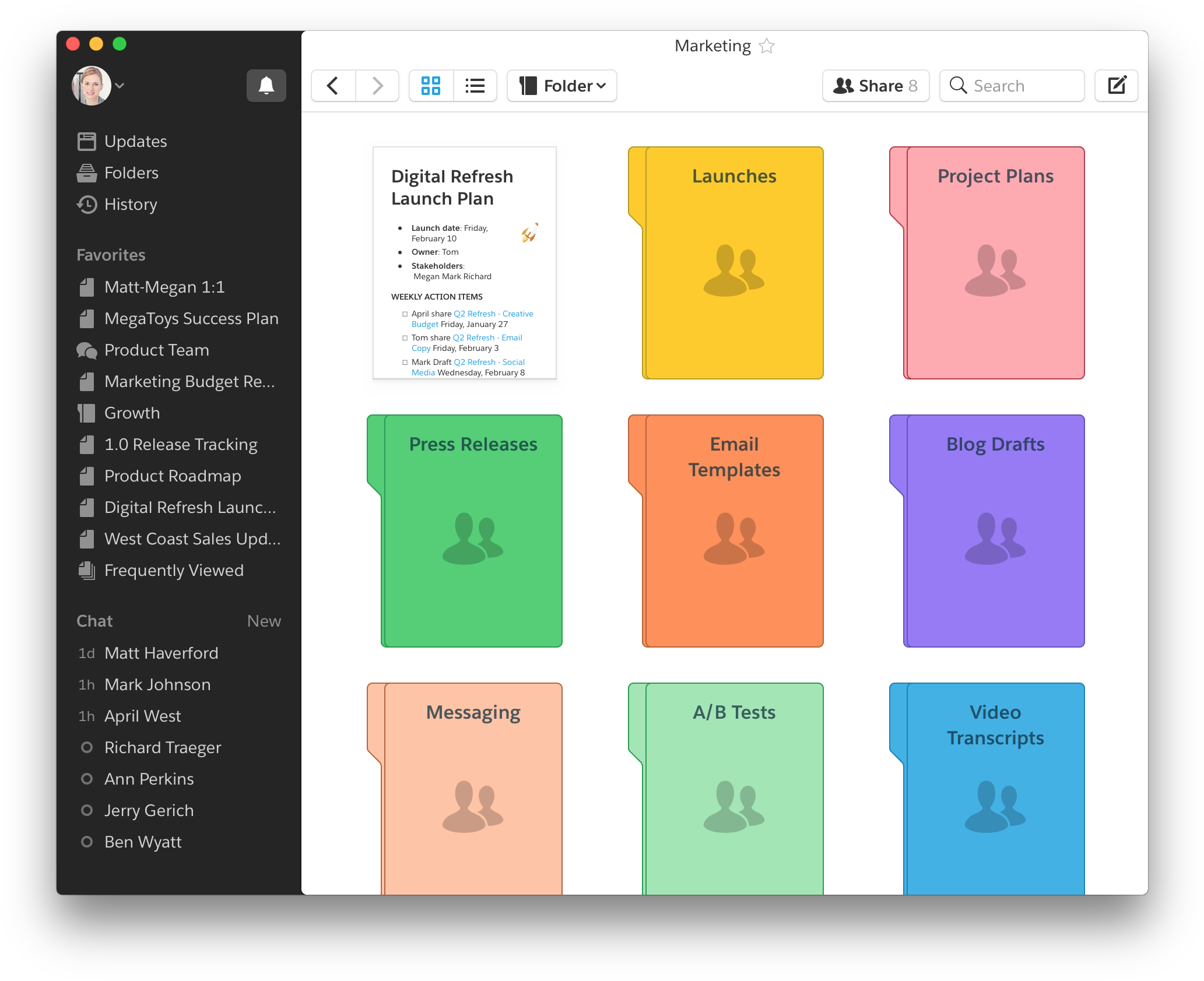Open the Q2 Refresh - Creative Budget link

click(493, 314)
